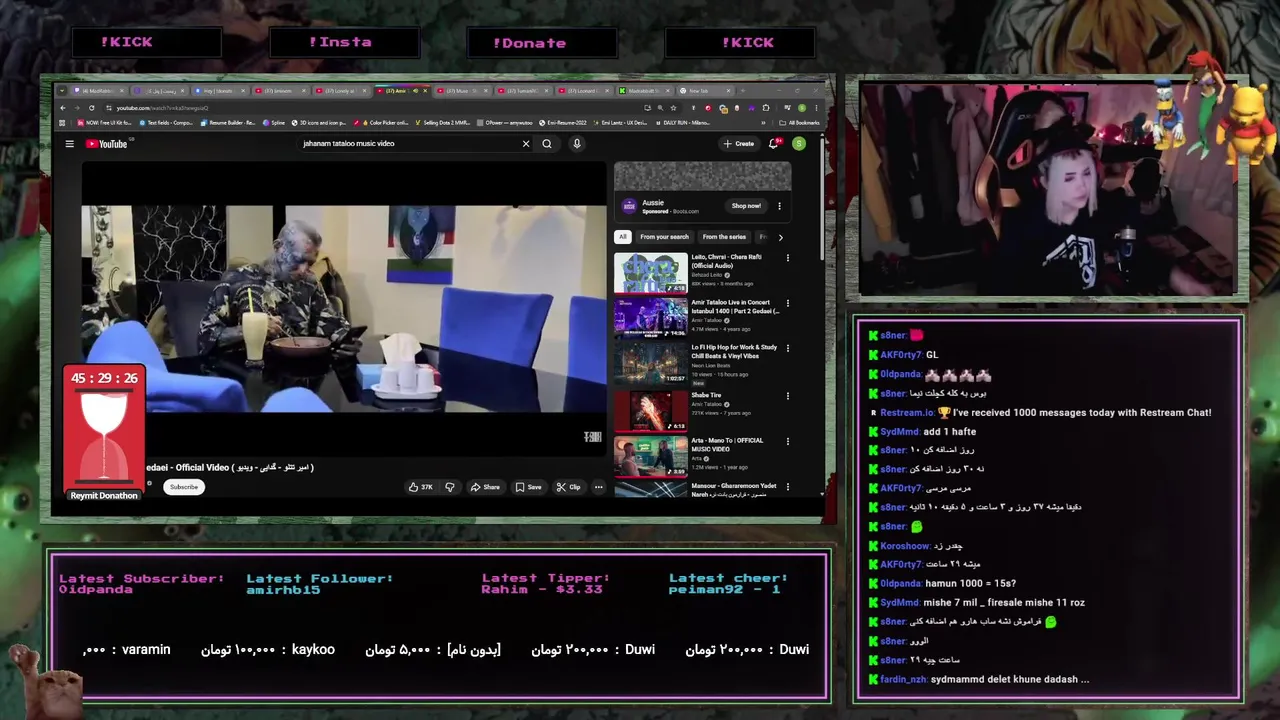Open options for Lo Fi Hip Hop video
This screenshot has width=1280, height=720.
point(787,349)
